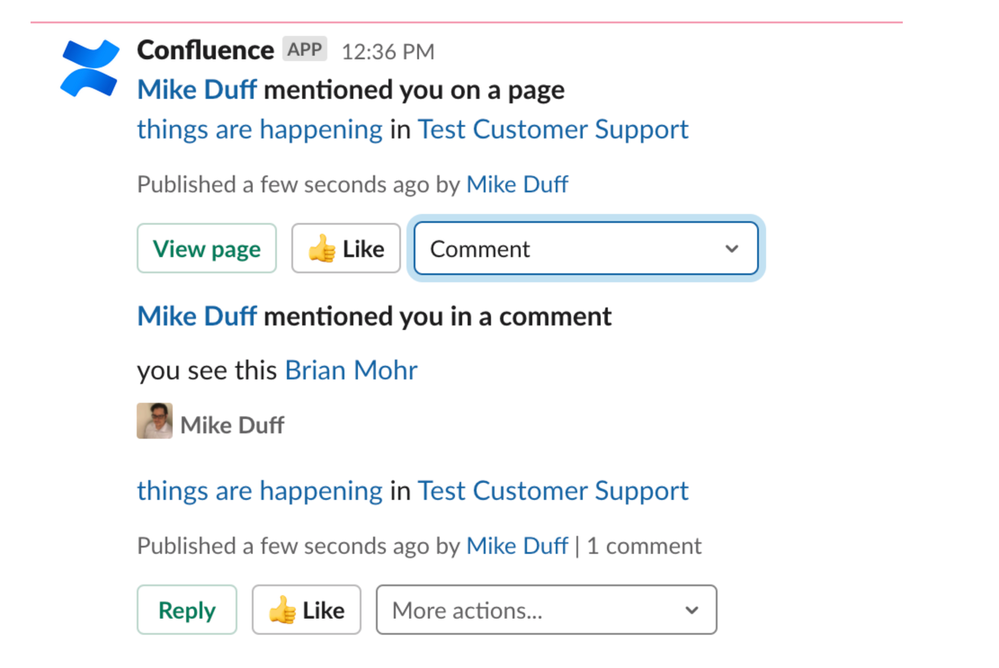This screenshot has height=668, width=999.
Task: Open 'things are happening' link above View page
Action: 260,129
